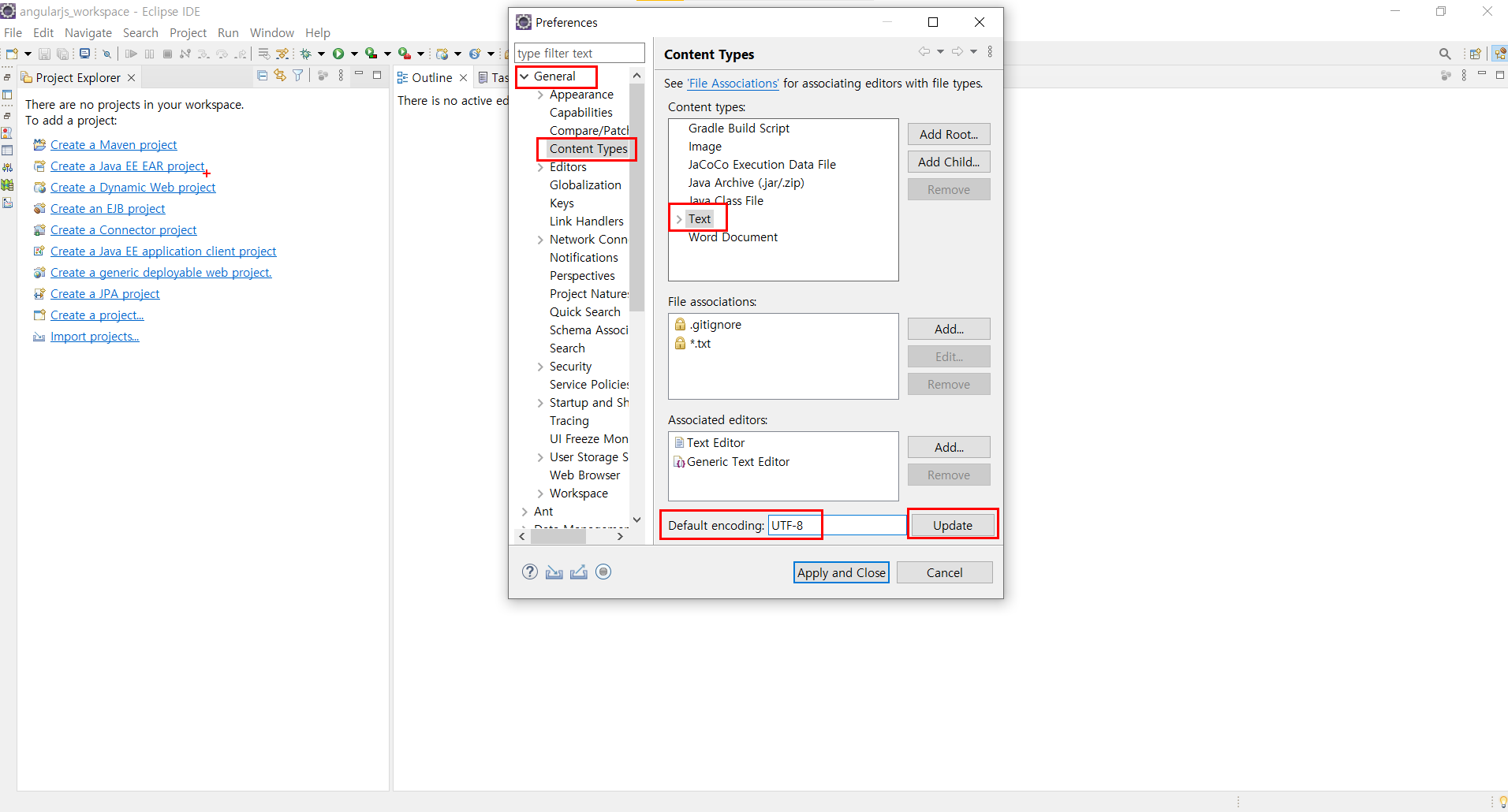Open the 'File Associations' link
The width and height of the screenshot is (1508, 812).
pos(733,84)
